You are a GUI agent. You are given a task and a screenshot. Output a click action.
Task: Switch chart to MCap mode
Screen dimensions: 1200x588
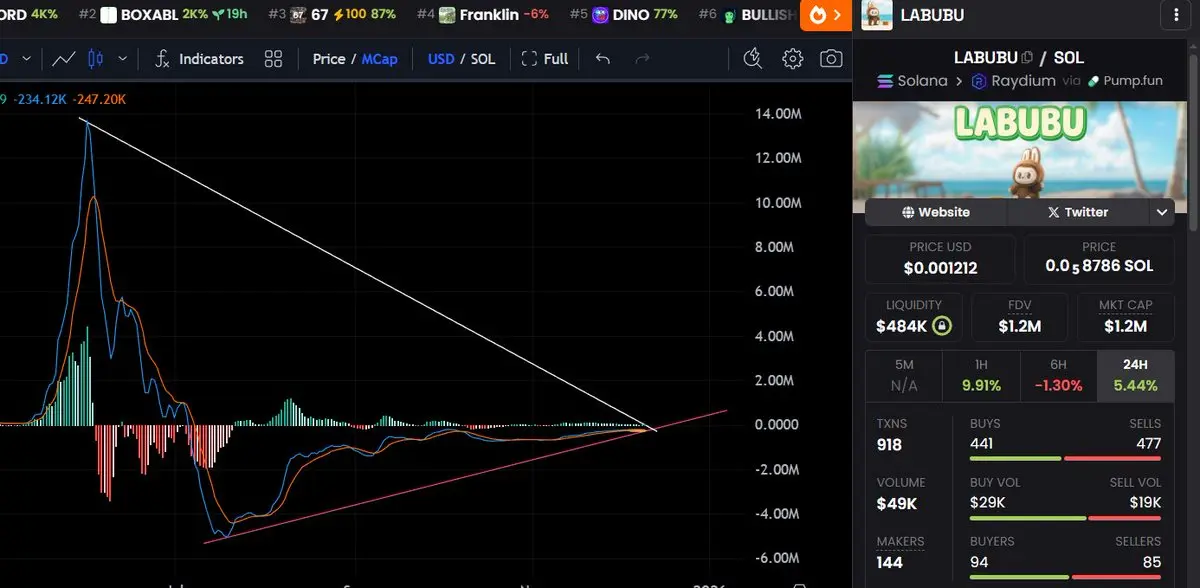pyautogui.click(x=379, y=59)
